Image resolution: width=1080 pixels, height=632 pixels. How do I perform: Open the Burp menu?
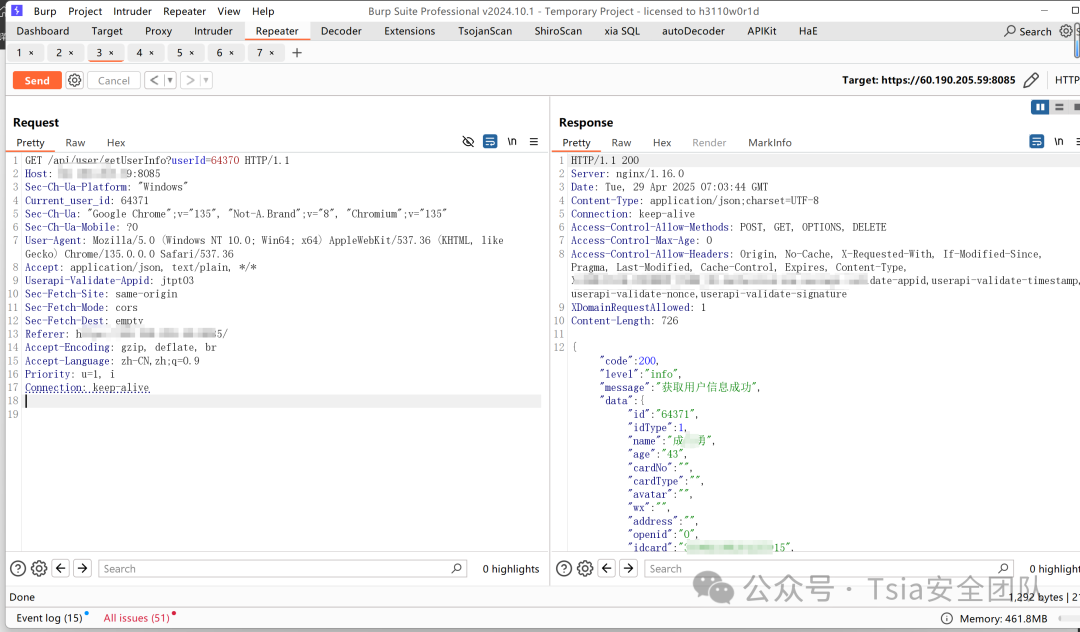point(45,11)
